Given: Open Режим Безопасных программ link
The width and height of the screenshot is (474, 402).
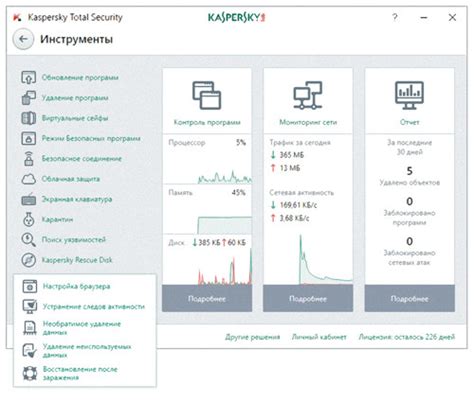Looking at the screenshot, I should 91,139.
